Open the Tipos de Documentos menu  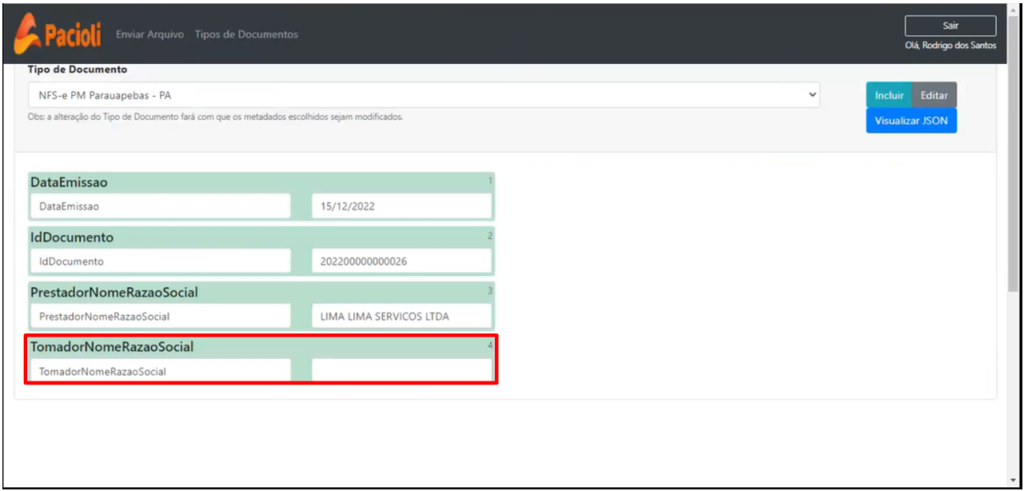point(246,35)
